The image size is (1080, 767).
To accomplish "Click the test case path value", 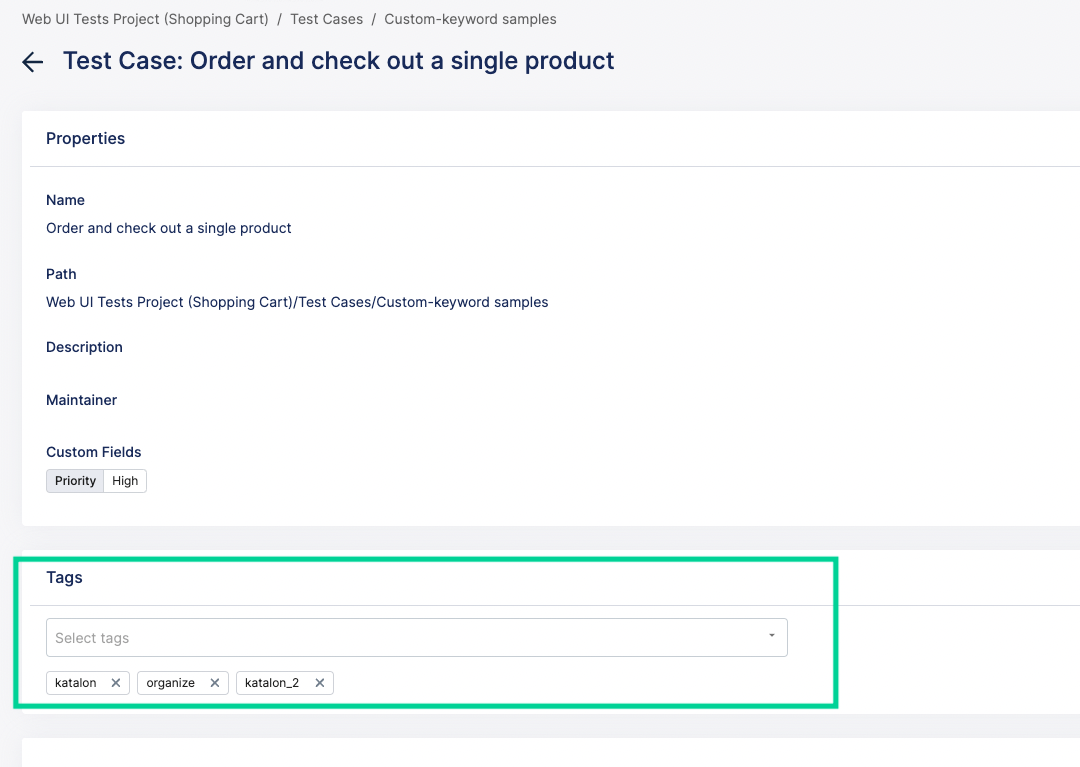I will click(297, 302).
